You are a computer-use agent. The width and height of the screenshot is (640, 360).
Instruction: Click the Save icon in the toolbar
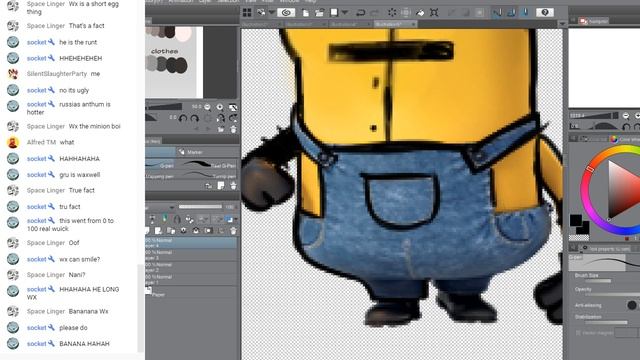tap(334, 13)
